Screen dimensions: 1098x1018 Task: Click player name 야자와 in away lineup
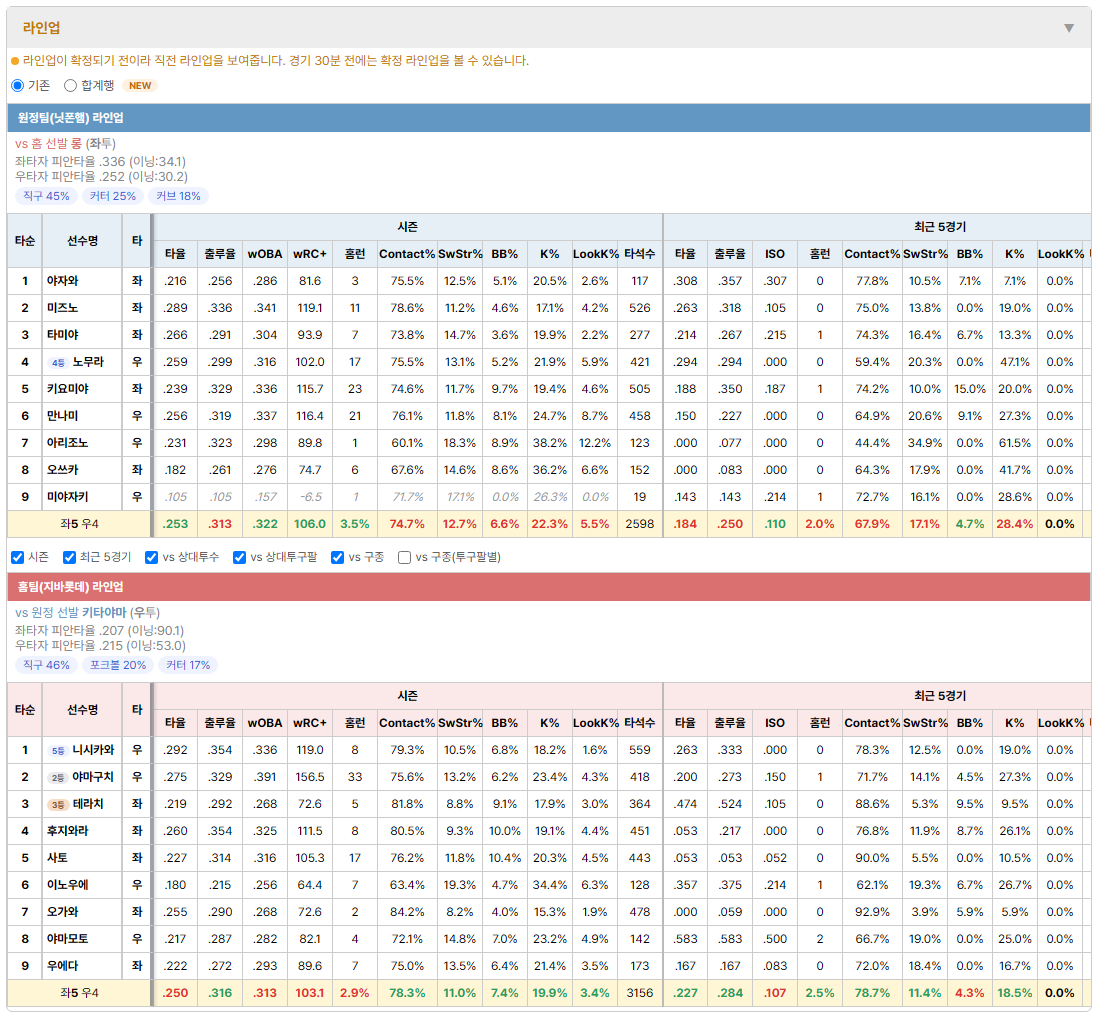[63, 281]
